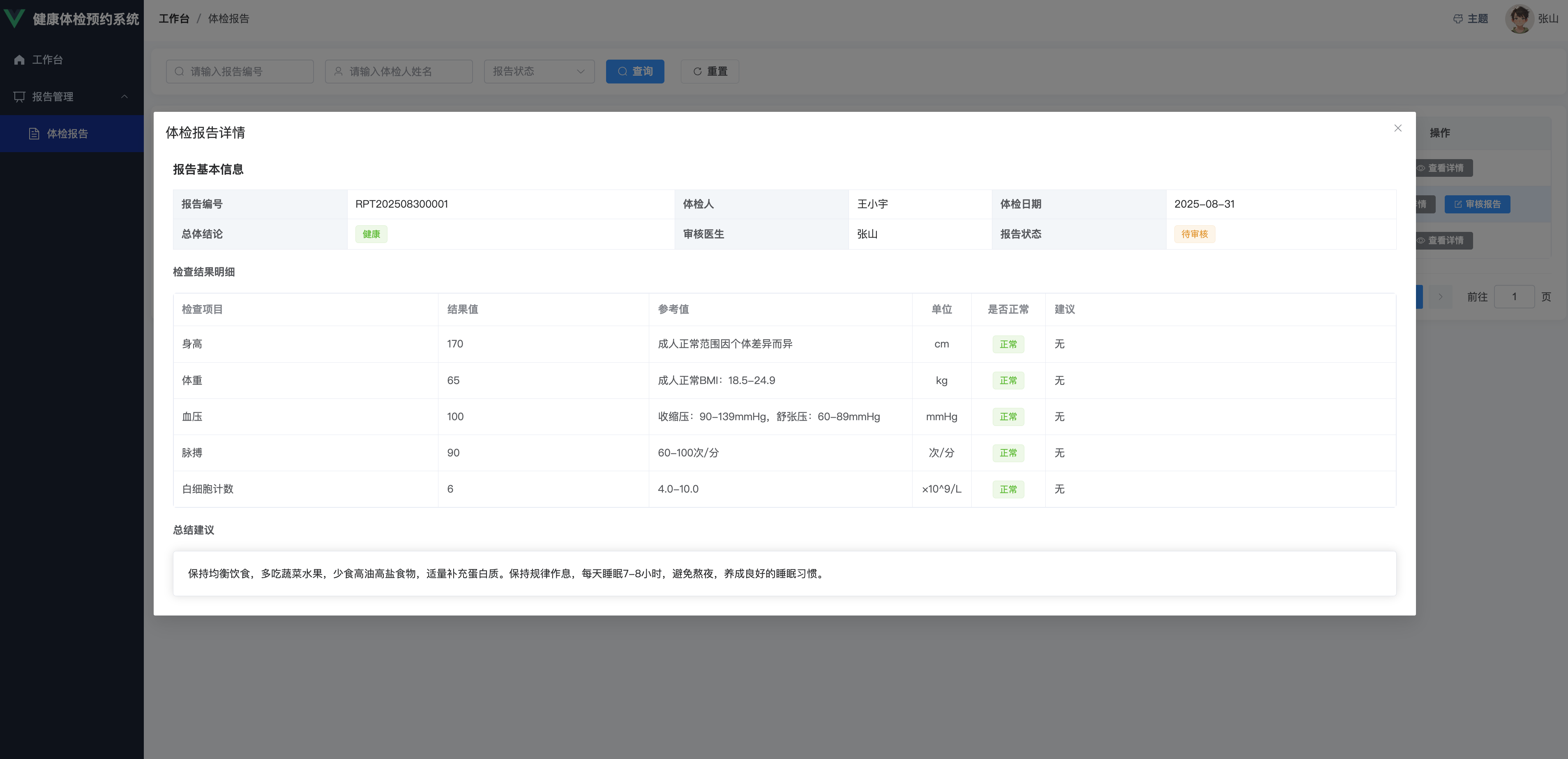Click the document icon beside 体检报告
The height and width of the screenshot is (759, 1568).
coord(35,133)
